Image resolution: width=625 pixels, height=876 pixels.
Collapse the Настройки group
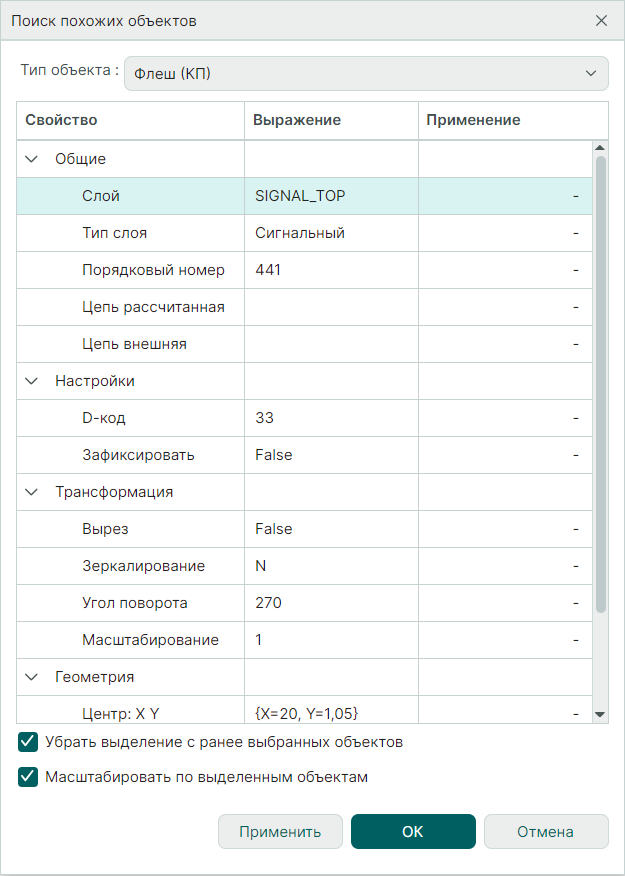[32, 381]
